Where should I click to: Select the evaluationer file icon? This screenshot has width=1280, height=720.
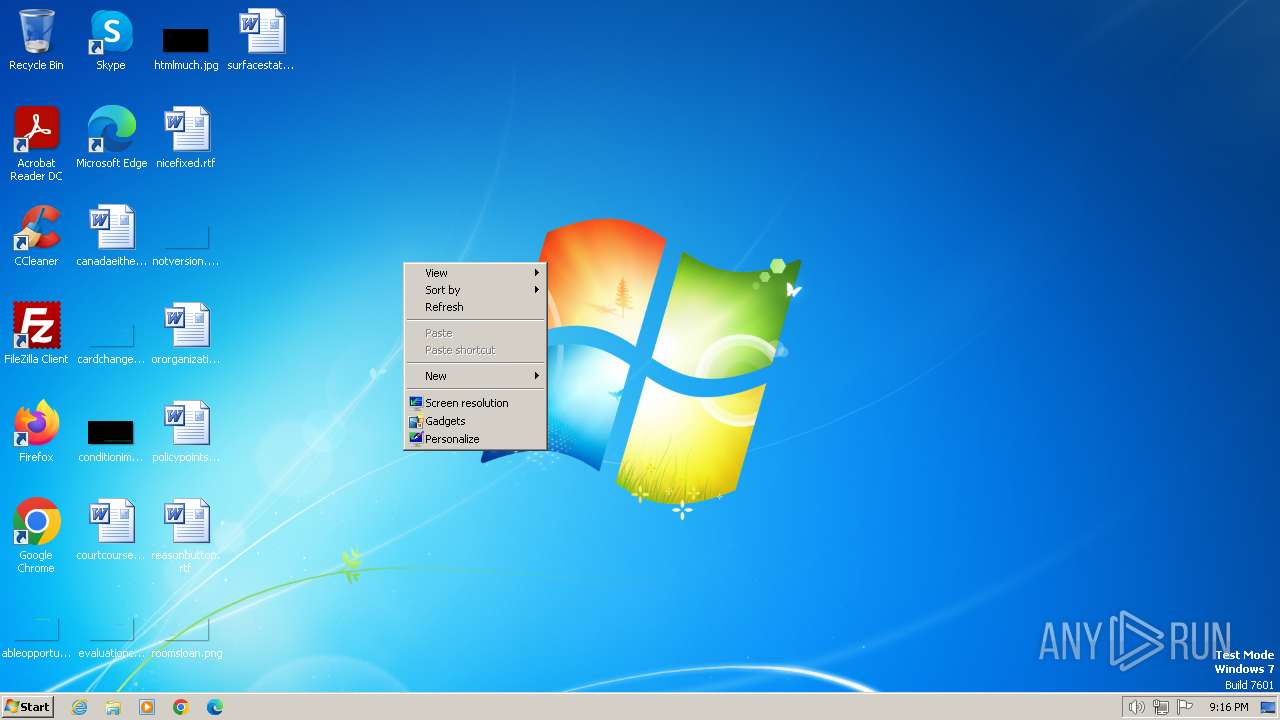coord(111,638)
